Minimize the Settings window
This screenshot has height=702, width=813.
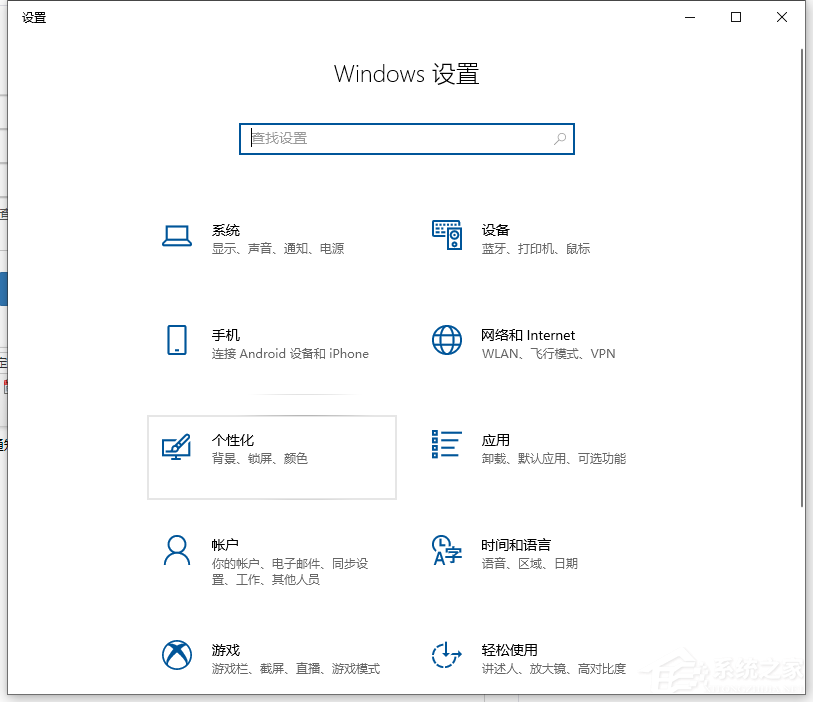689,17
